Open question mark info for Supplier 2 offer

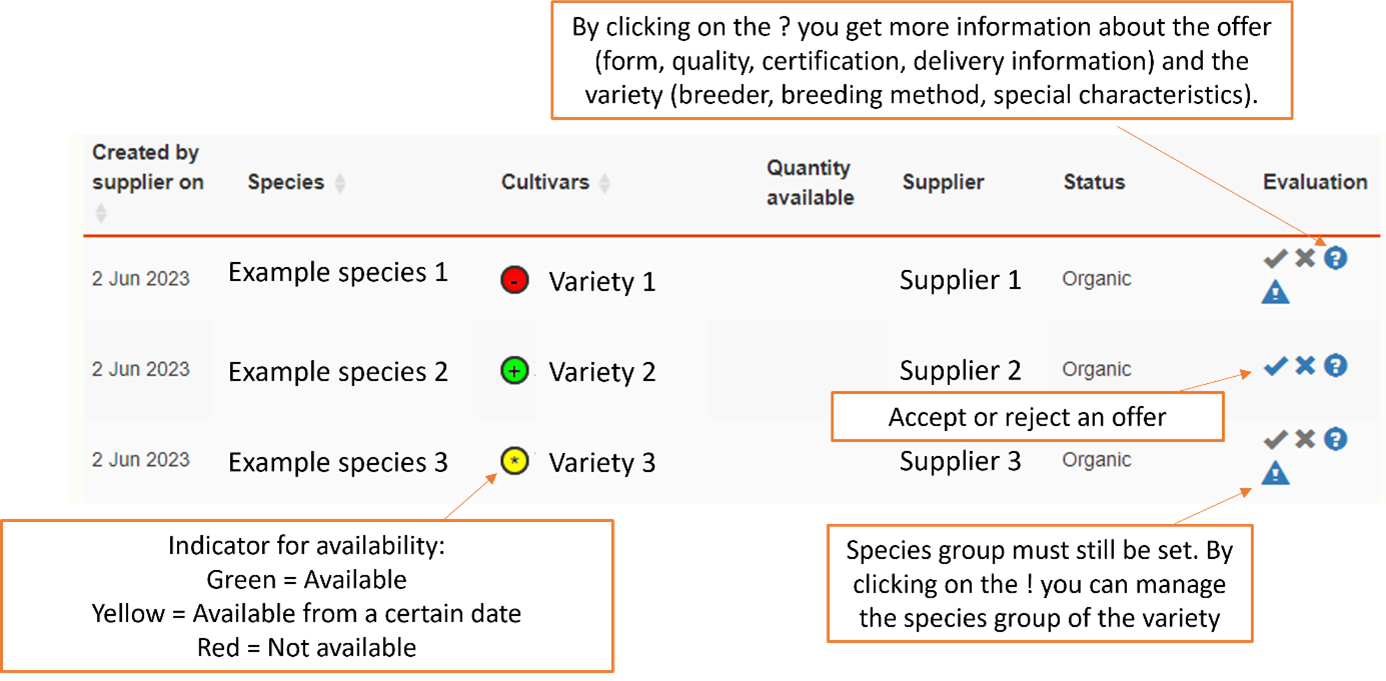(x=1336, y=366)
